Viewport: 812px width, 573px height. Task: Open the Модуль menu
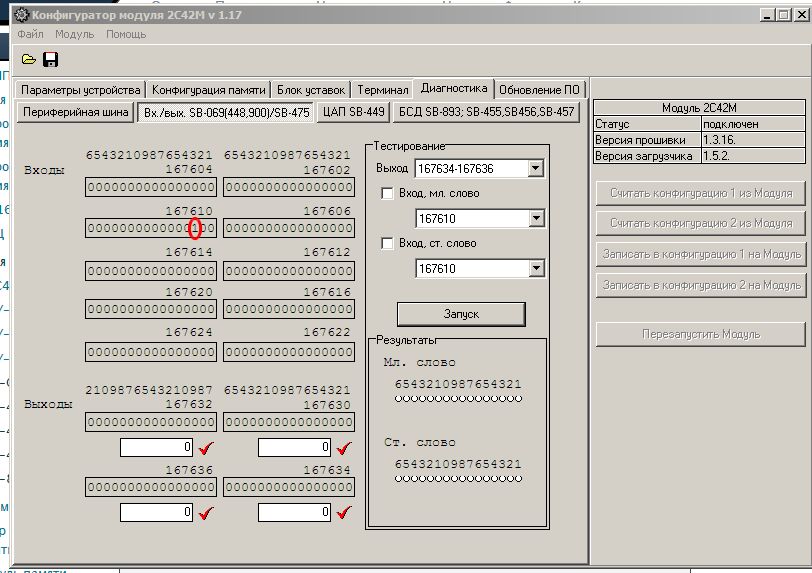click(75, 34)
